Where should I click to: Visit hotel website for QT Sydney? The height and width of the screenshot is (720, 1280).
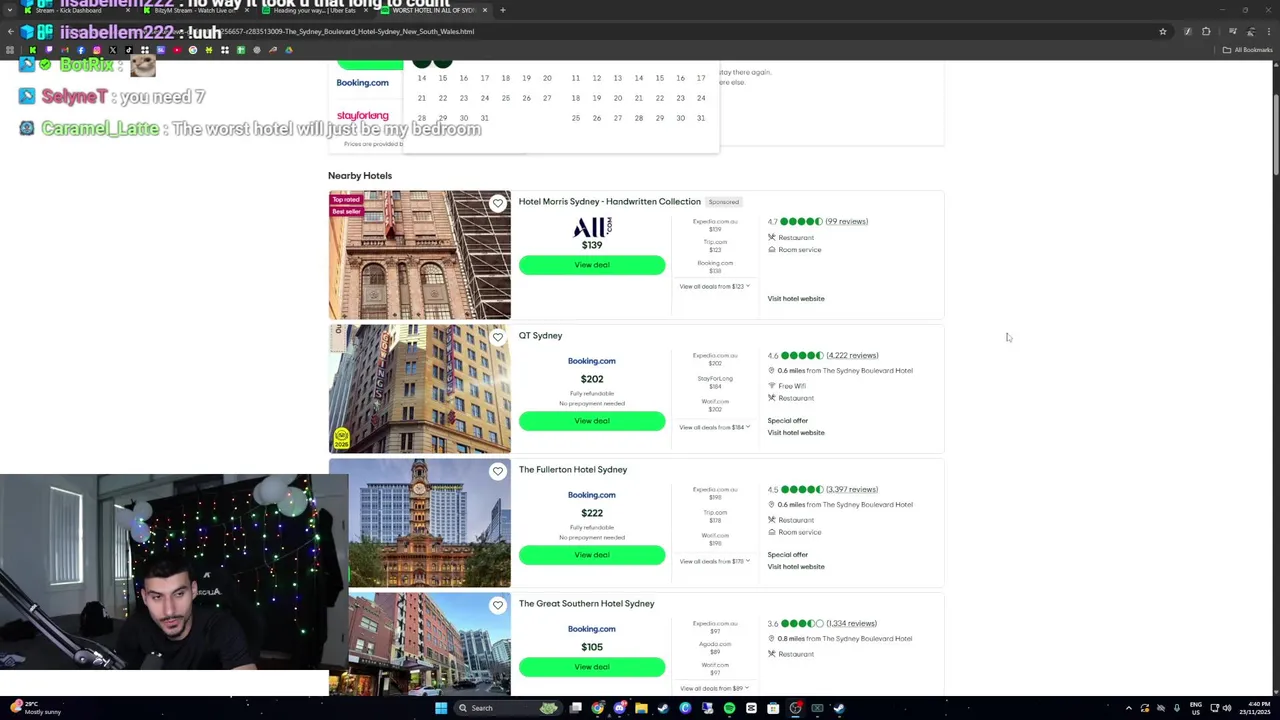tap(796, 432)
